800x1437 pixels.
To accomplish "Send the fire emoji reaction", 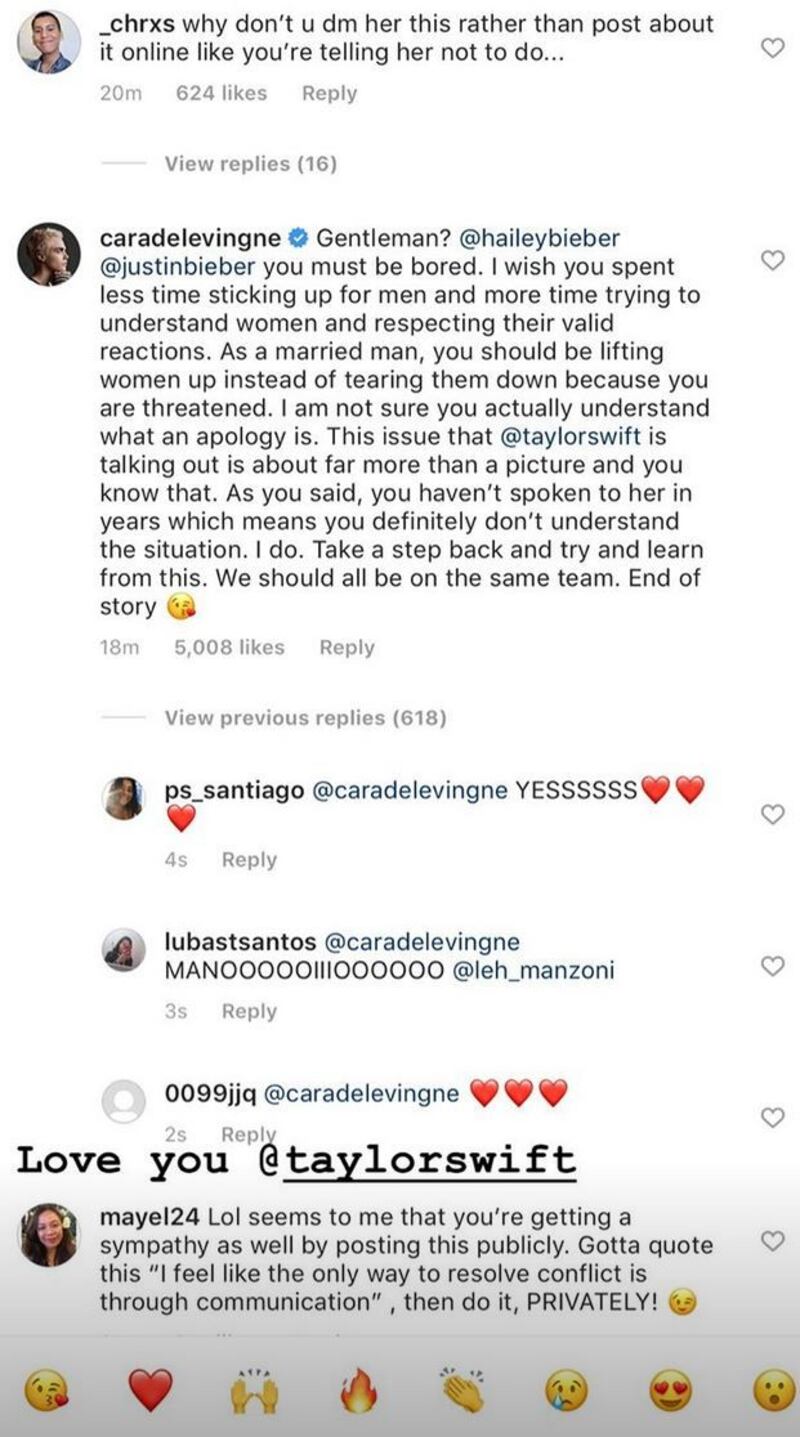I will (357, 1391).
